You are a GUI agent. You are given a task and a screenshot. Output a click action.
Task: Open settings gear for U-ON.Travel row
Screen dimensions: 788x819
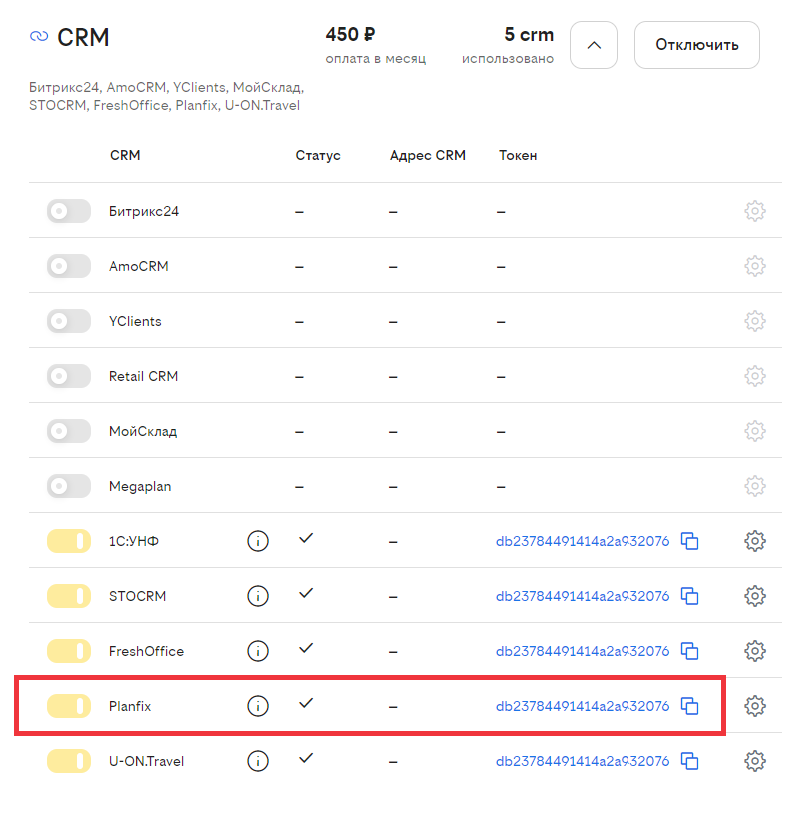755,761
